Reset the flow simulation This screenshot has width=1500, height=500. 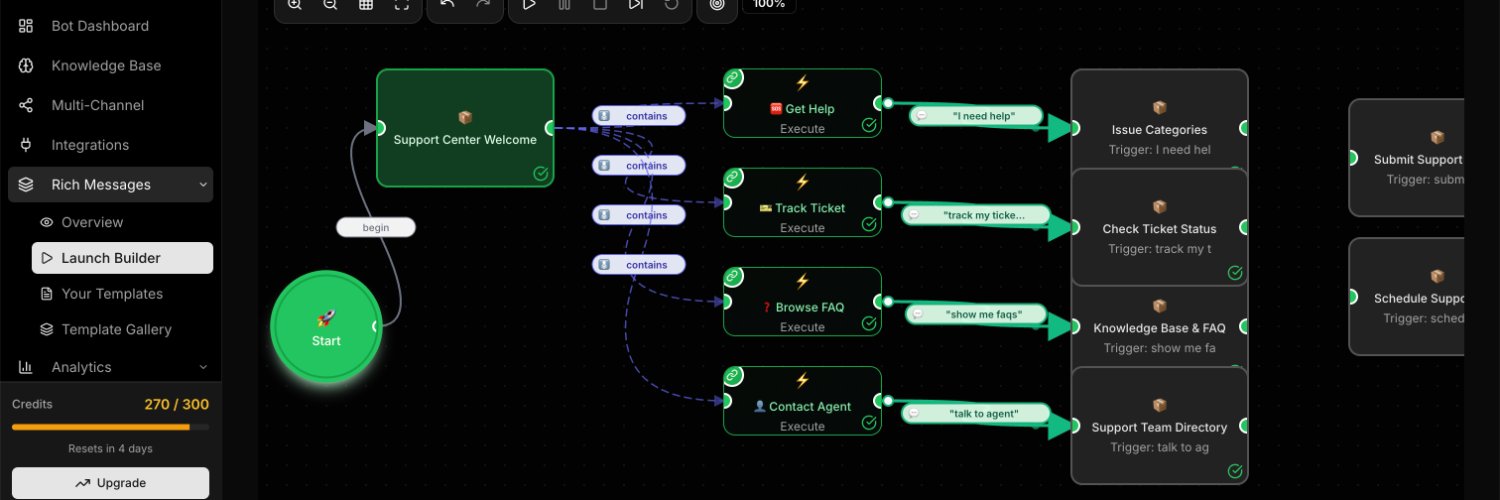click(x=672, y=4)
